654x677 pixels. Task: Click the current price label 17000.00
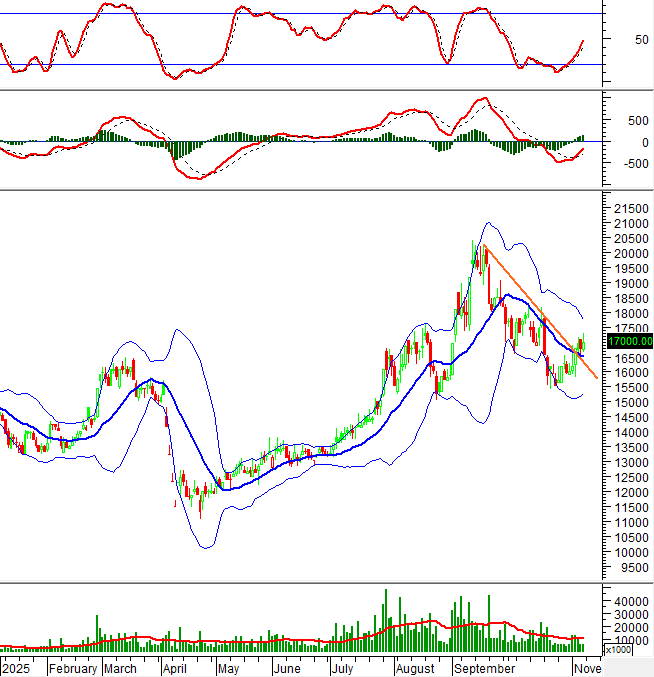click(629, 341)
